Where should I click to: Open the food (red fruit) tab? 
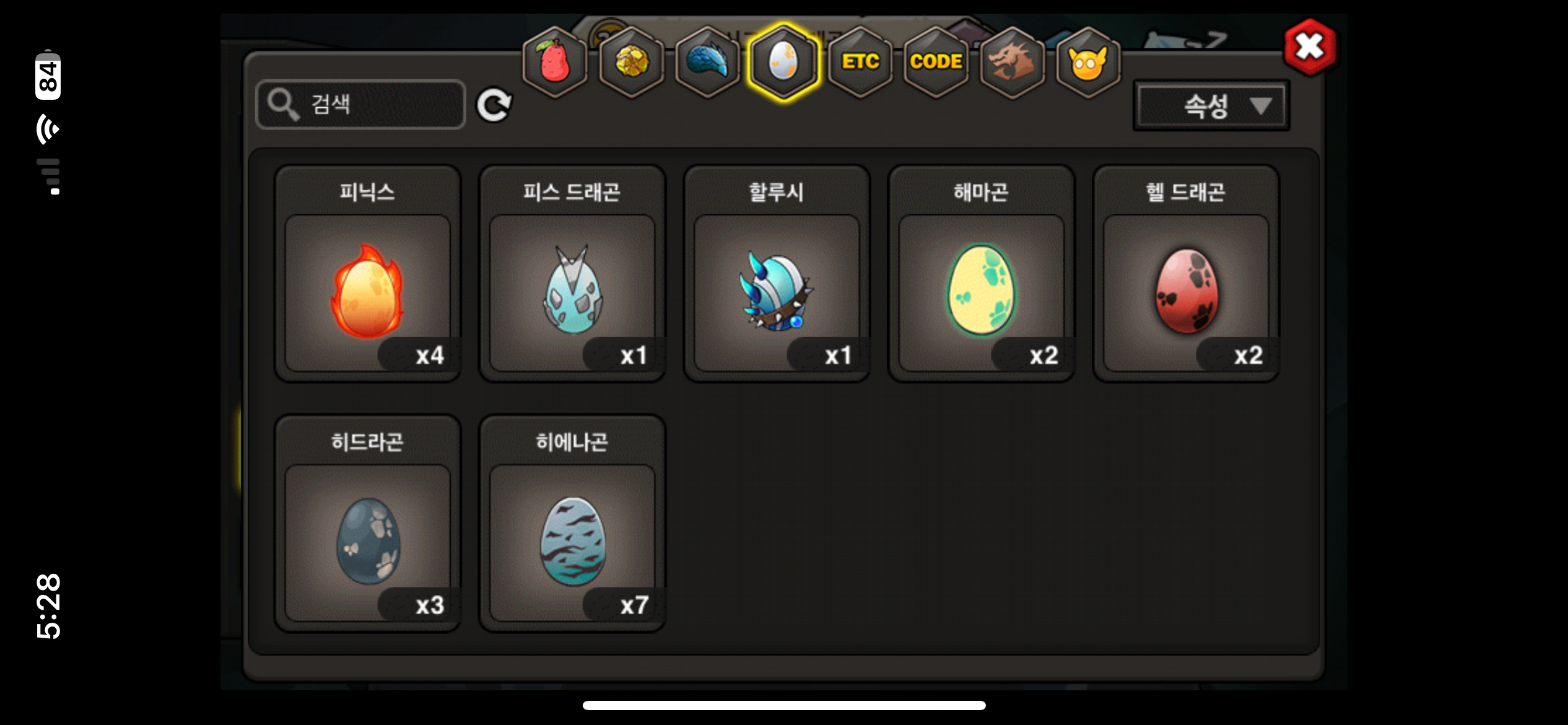pyautogui.click(x=555, y=62)
